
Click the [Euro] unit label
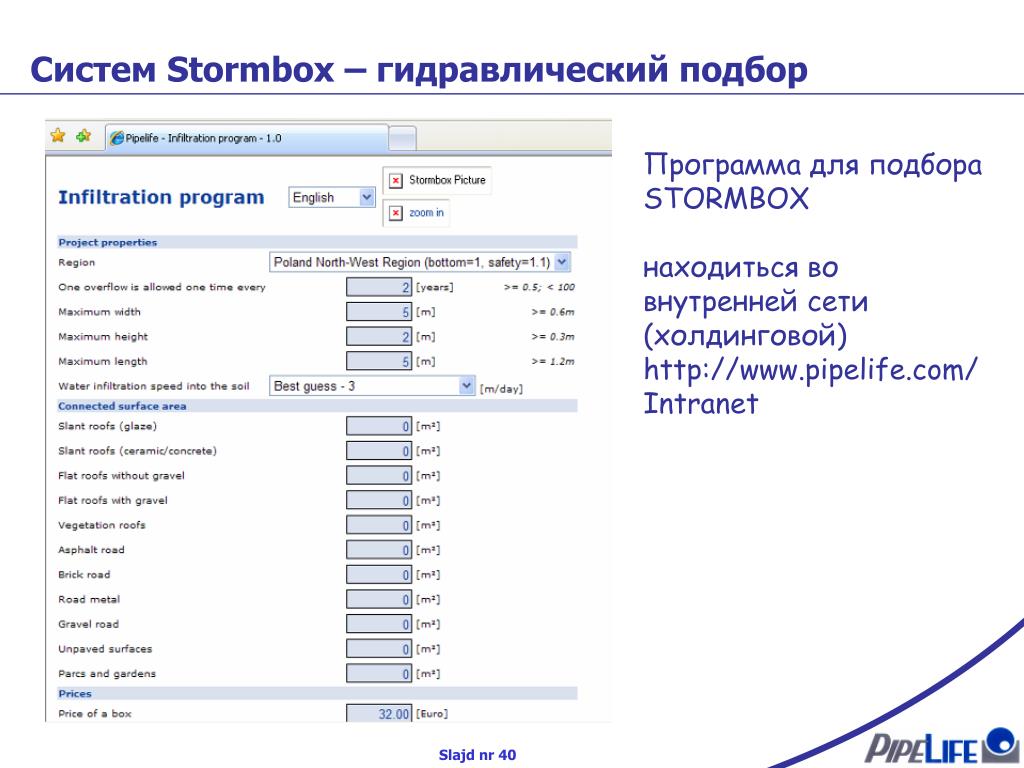point(432,714)
